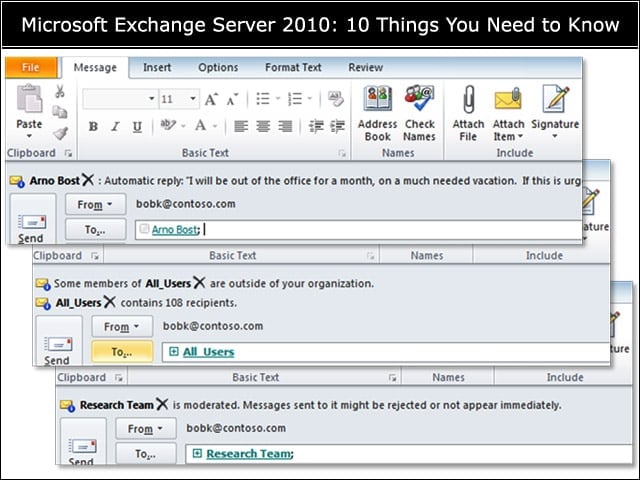Decrease indent
This screenshot has width=640, height=480.
tap(316, 126)
